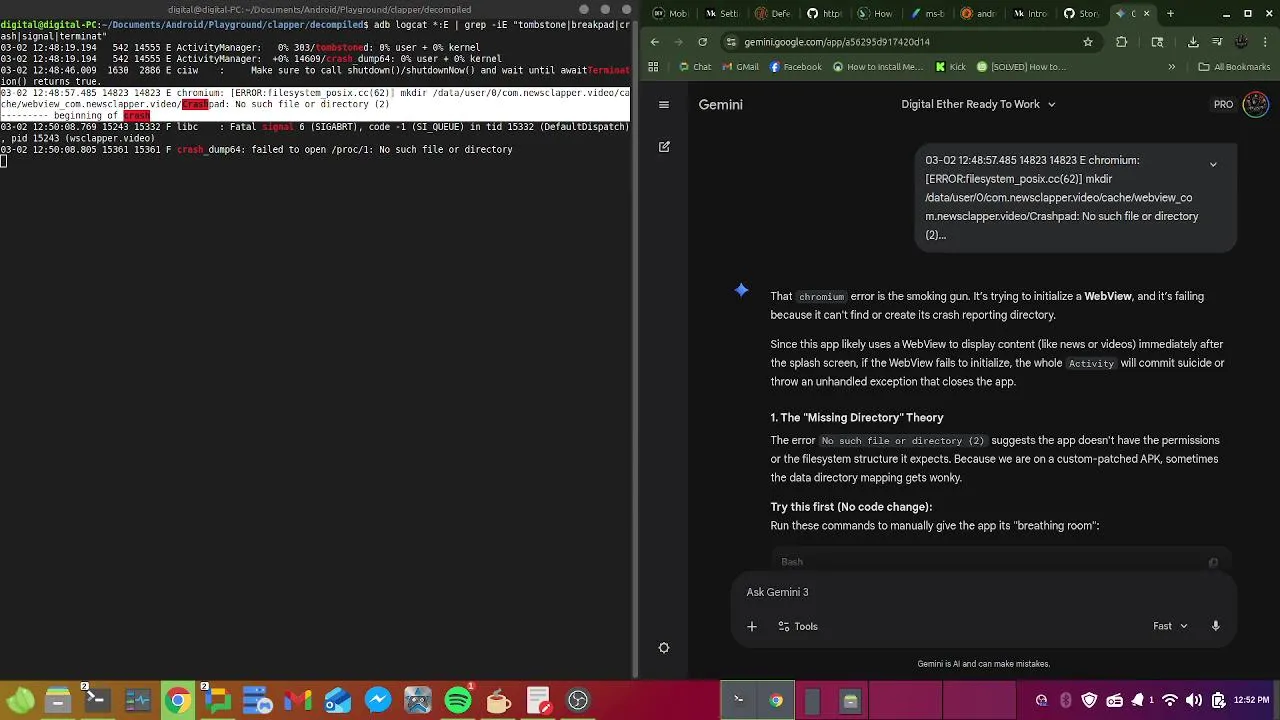Click the microphone icon in prompt box

(x=1215, y=626)
